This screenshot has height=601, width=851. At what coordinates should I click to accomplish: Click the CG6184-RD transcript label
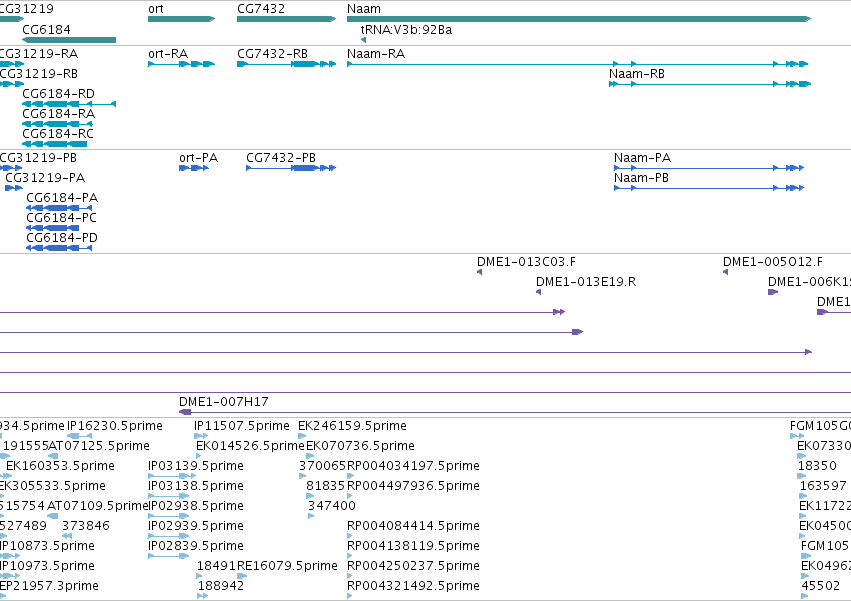[59, 94]
